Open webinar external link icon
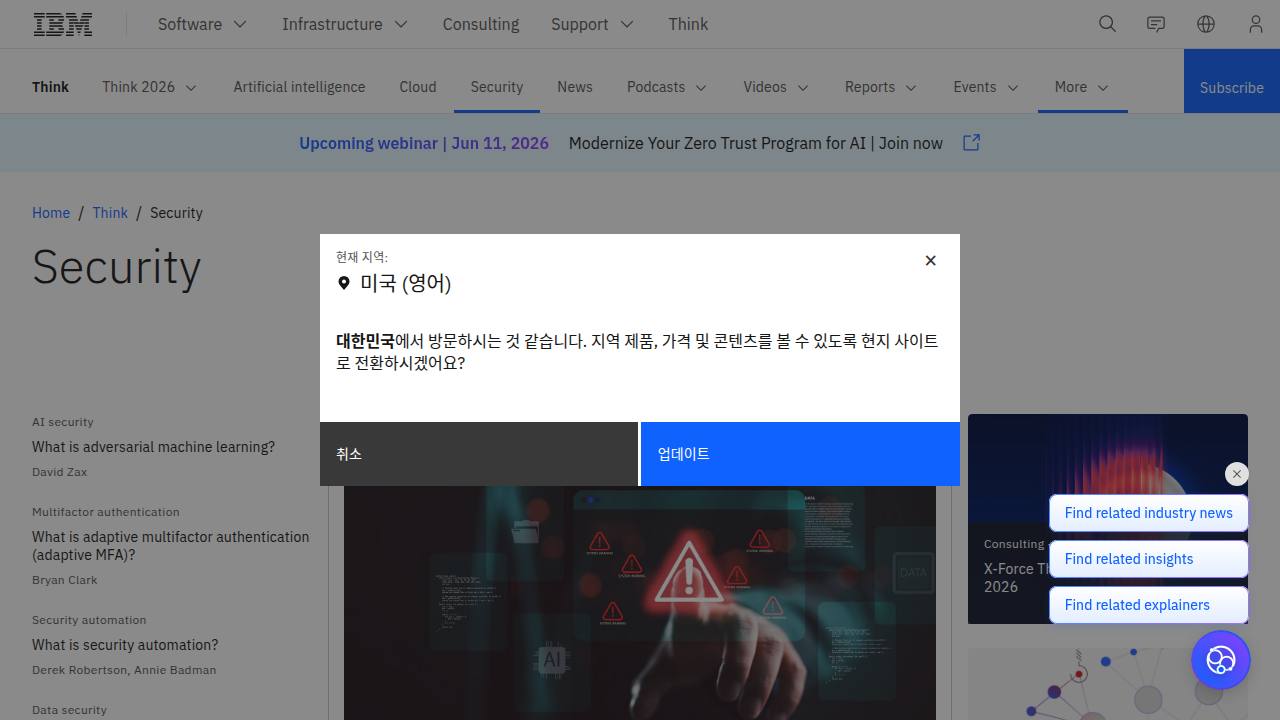The width and height of the screenshot is (1280, 720). tap(971, 143)
